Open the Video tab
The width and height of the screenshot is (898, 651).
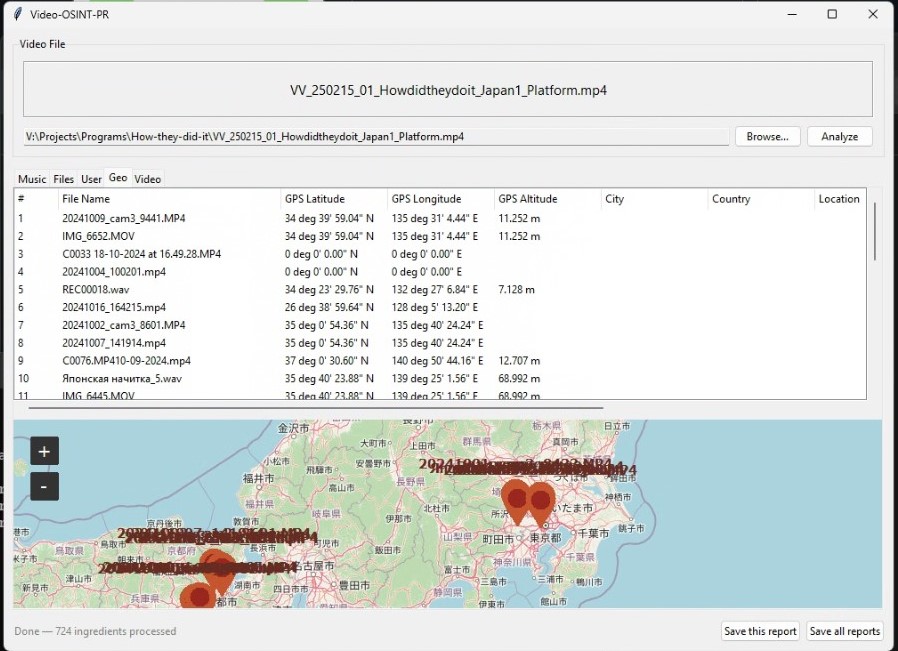point(147,178)
